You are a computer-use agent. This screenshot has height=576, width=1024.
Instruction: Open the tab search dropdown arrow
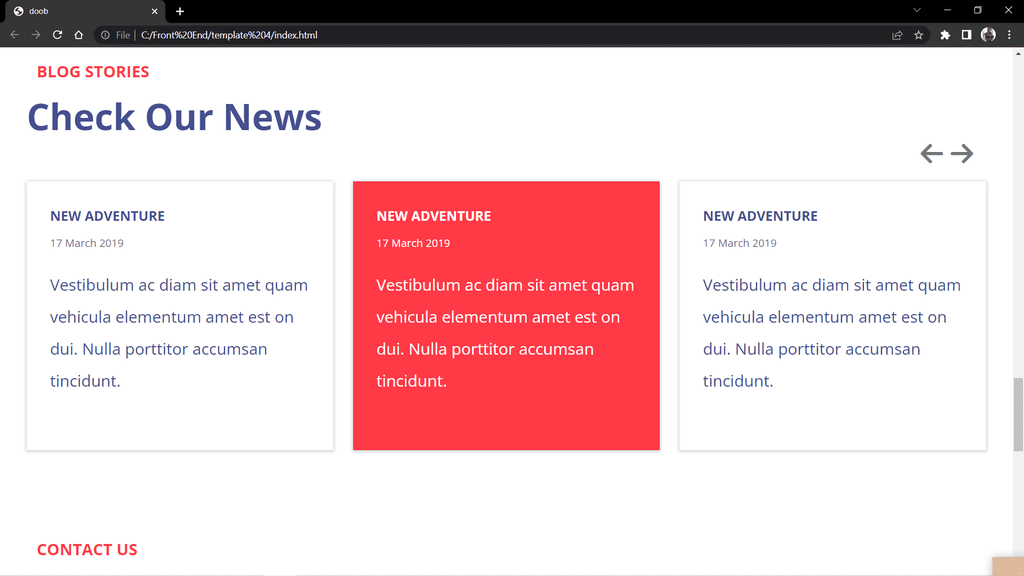(917, 10)
